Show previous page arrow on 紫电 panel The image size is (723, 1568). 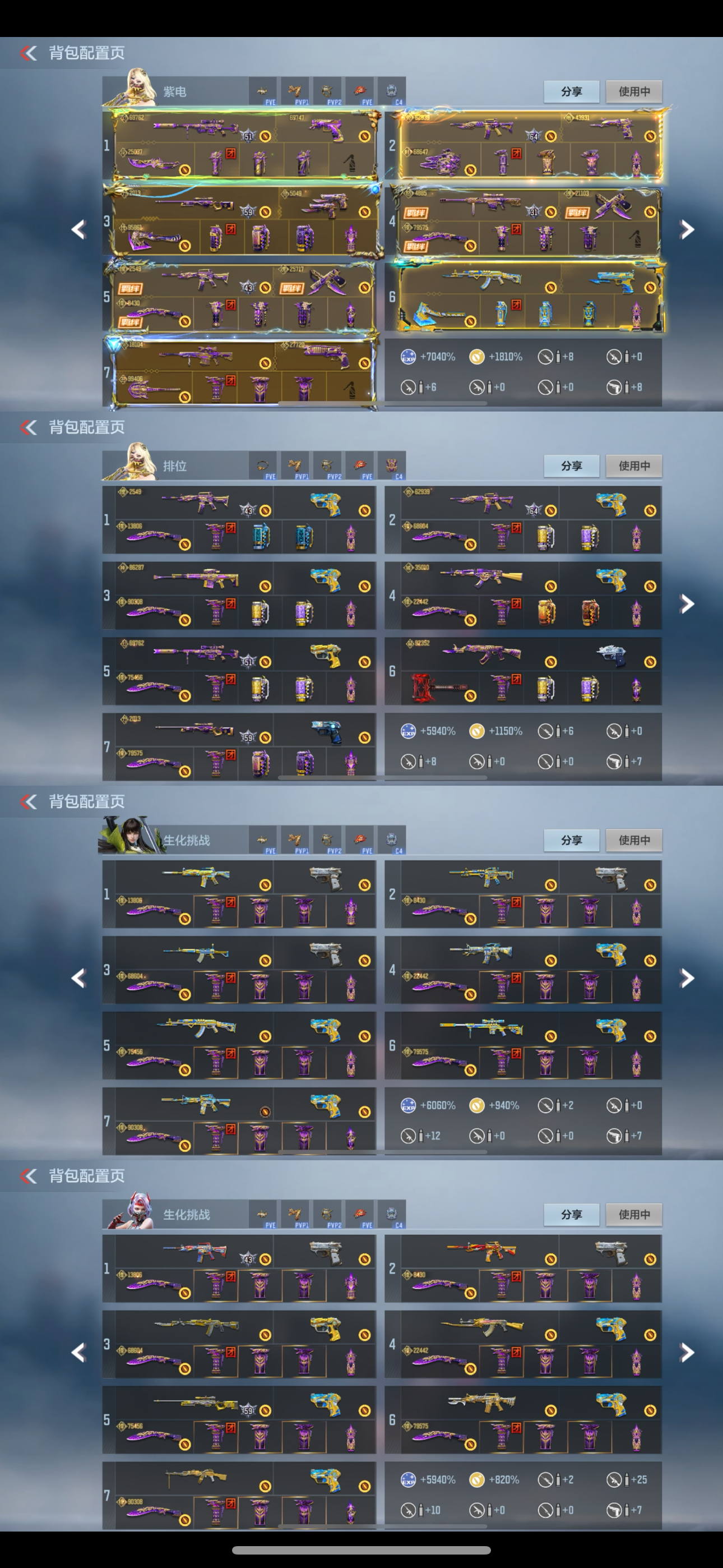point(78,229)
